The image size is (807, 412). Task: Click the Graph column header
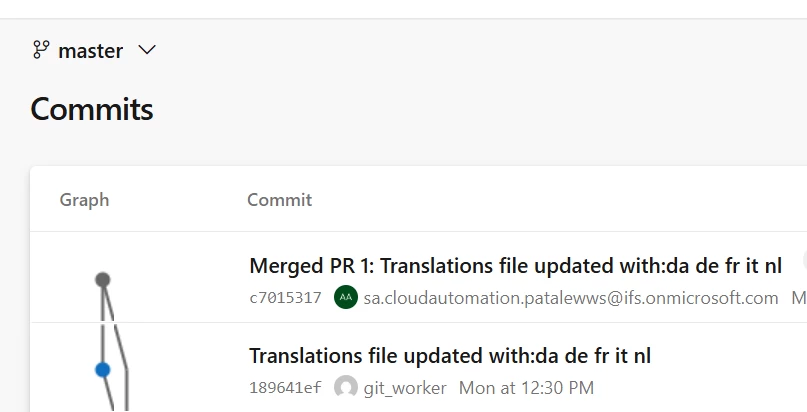(x=84, y=200)
